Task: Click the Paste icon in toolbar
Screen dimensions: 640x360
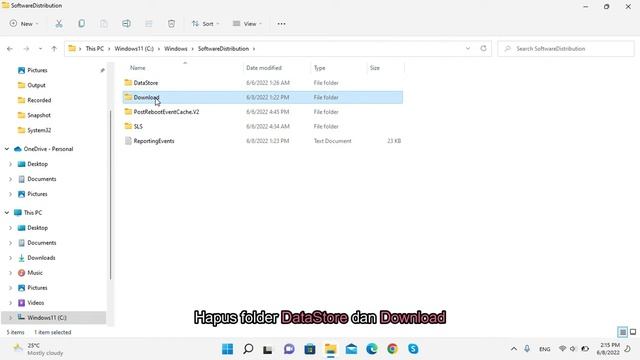Action: coord(104,24)
